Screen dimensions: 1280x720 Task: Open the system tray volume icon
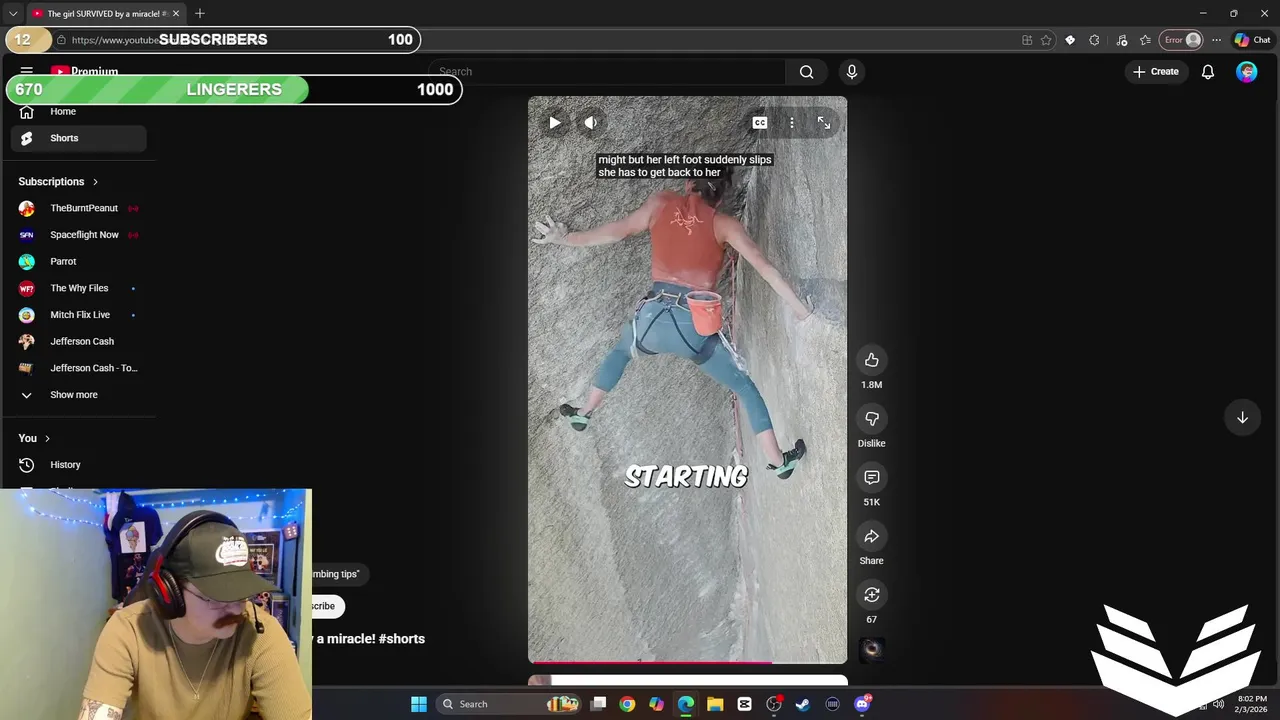click(x=1218, y=704)
